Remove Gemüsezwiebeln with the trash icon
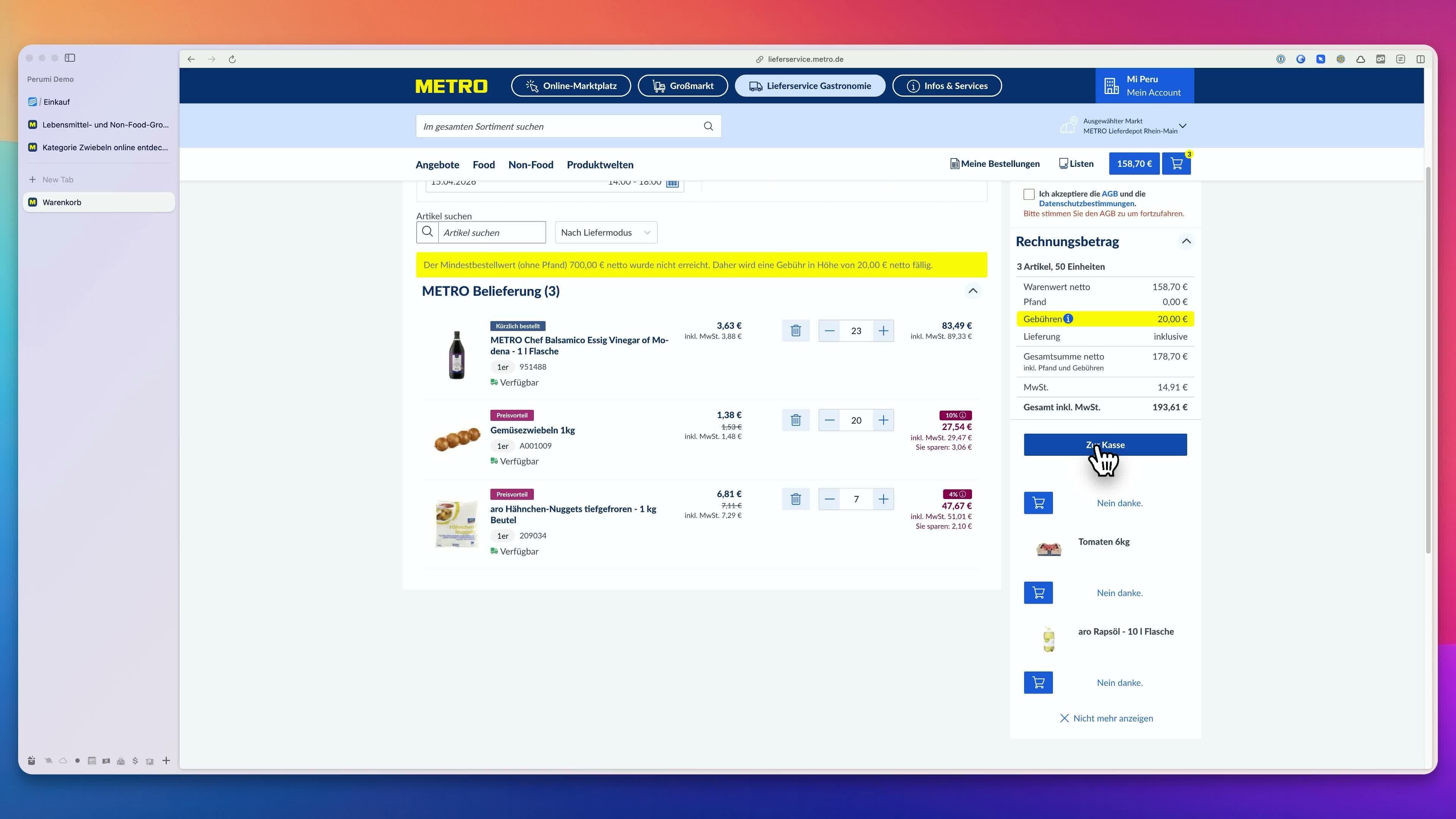The image size is (1456, 819). click(795, 420)
